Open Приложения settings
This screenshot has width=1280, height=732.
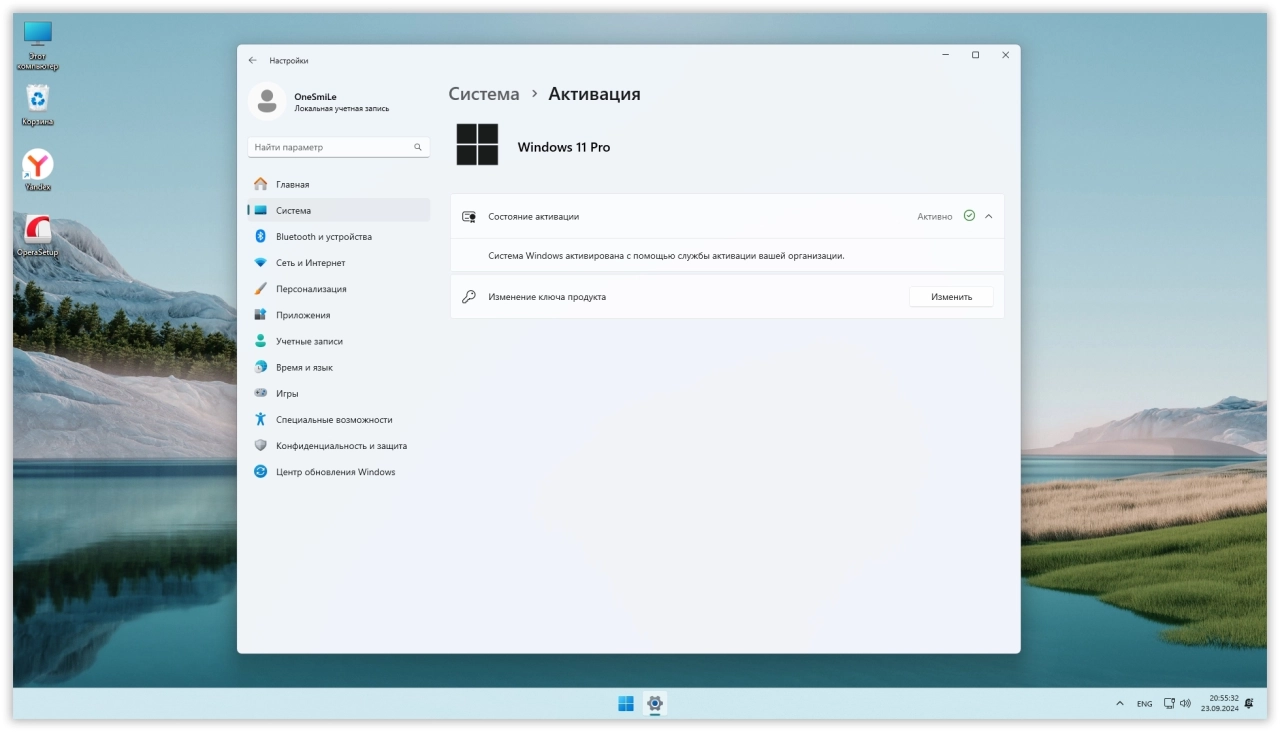tap(338, 314)
